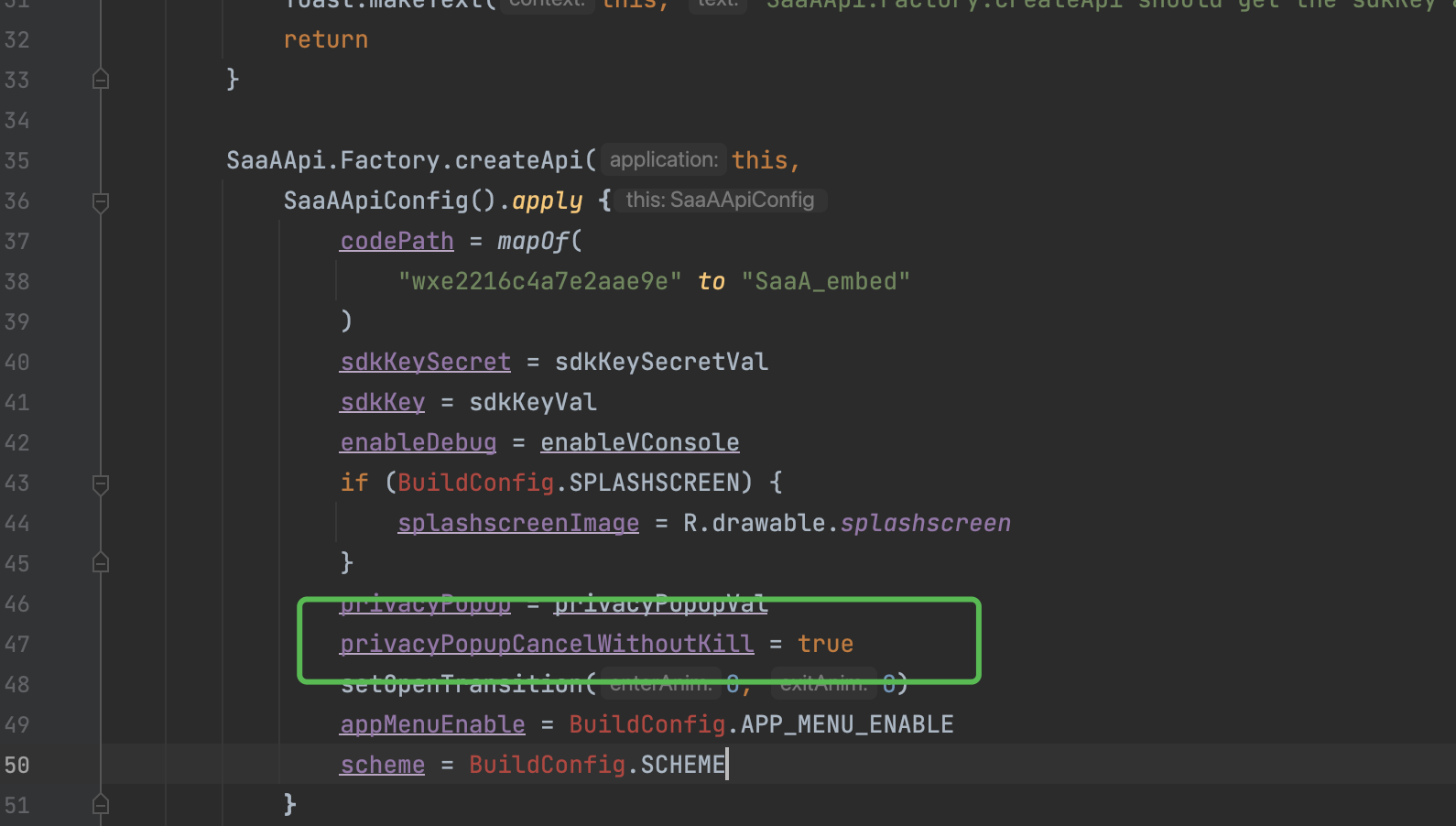The image size is (1456, 826).
Task: Click the appMenuEnable property
Action: pos(432,724)
